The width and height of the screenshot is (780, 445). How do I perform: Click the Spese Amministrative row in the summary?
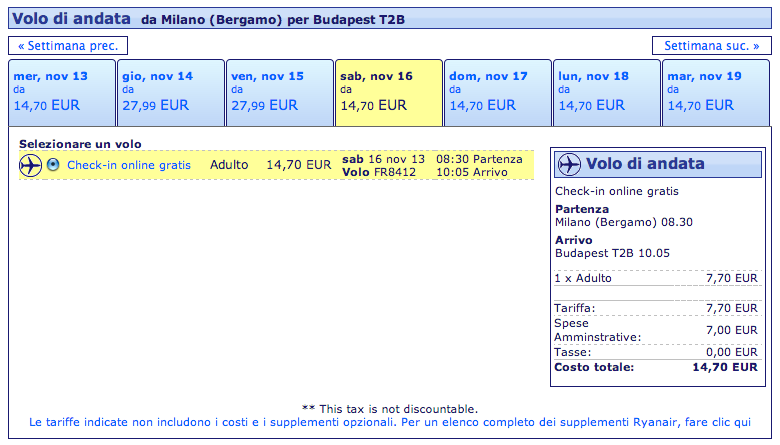point(655,330)
